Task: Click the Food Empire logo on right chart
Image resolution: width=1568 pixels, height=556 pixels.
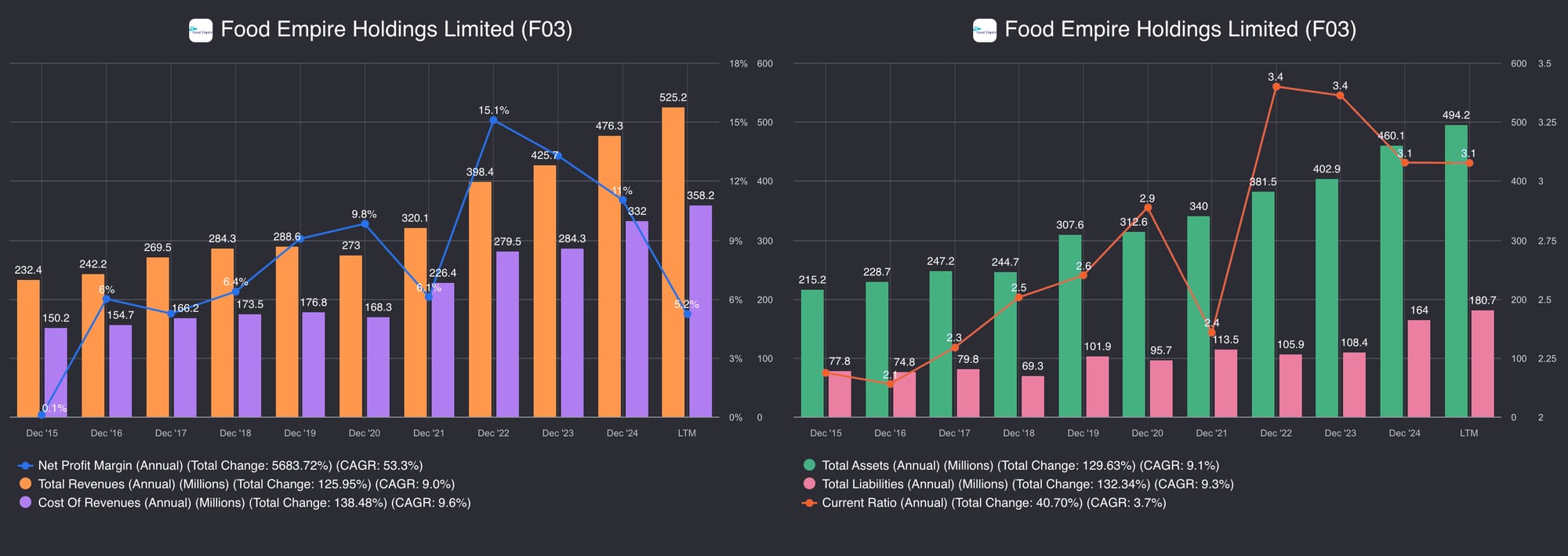Action: pos(985,31)
